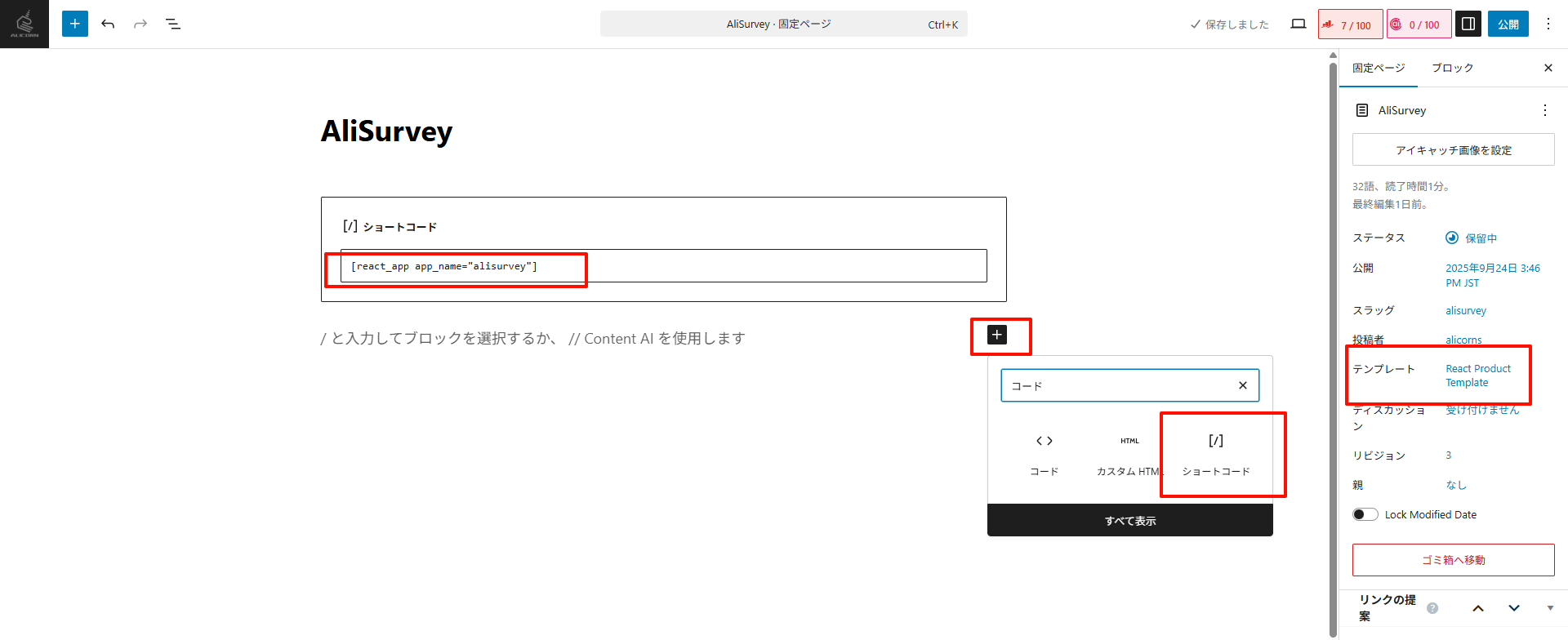Toggle the settings sidebar panel icon
The width and height of the screenshot is (1568, 640).
[1468, 24]
